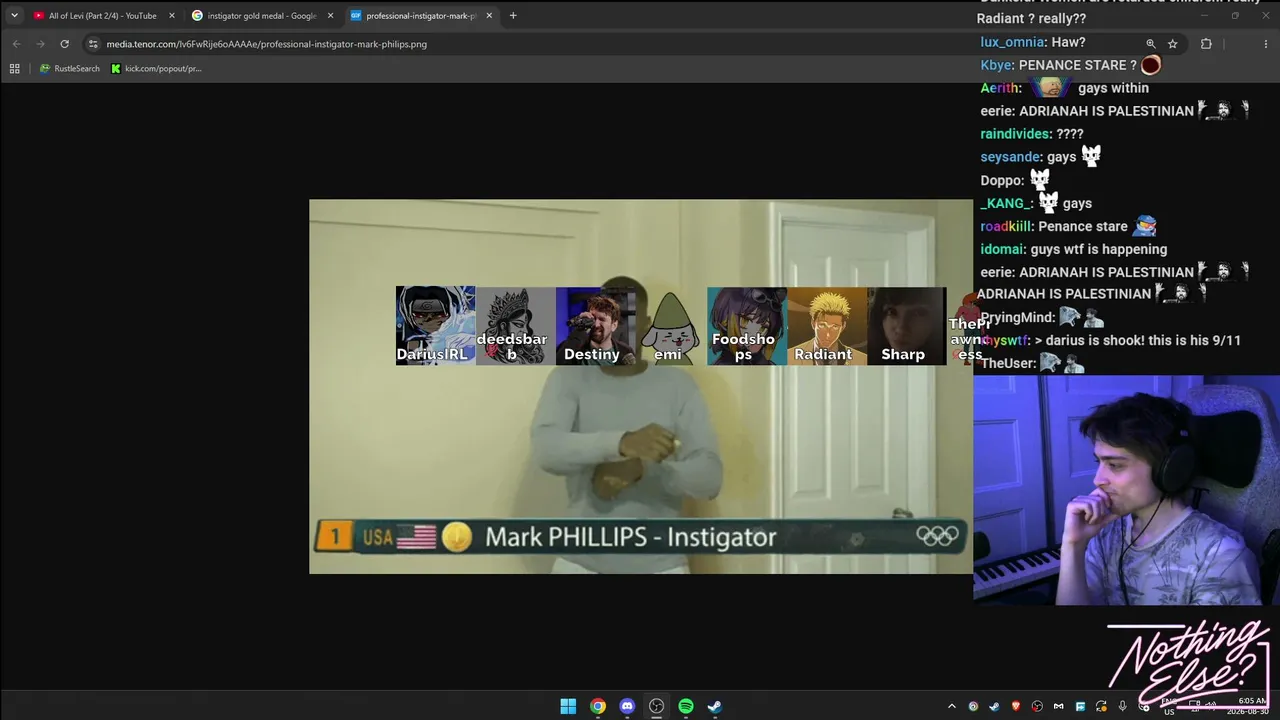Open OBS Studio from the taskbar
The height and width of the screenshot is (720, 1280).
coord(656,706)
